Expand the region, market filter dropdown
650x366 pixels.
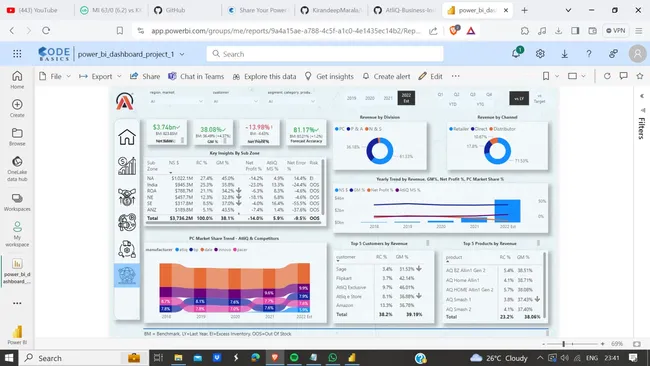[201, 101]
